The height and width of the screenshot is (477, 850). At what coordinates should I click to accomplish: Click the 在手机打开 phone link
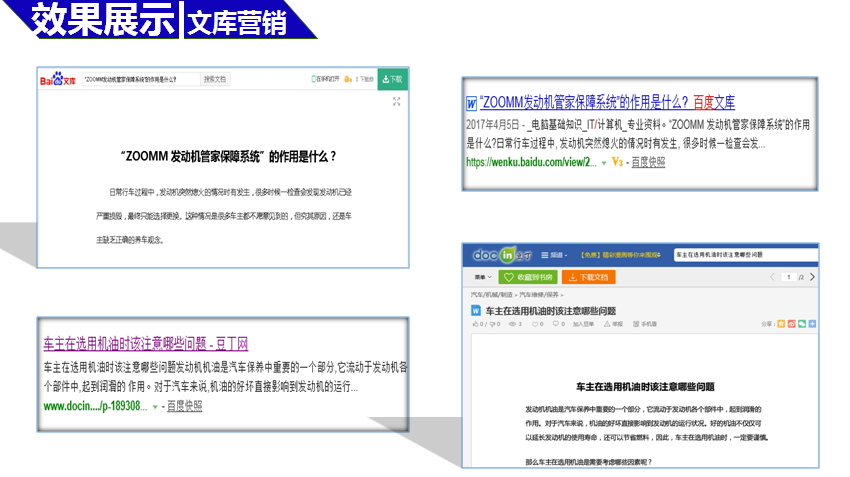point(325,79)
